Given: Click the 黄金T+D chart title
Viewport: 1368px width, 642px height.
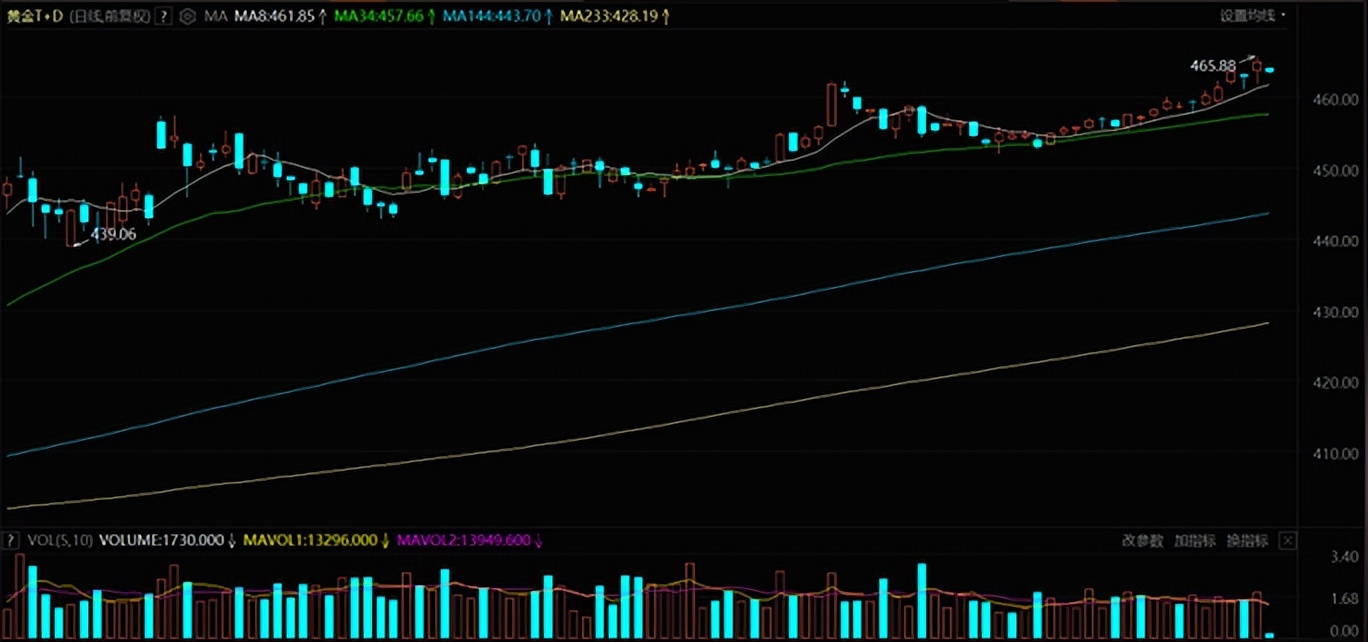Looking at the screenshot, I should point(34,16).
